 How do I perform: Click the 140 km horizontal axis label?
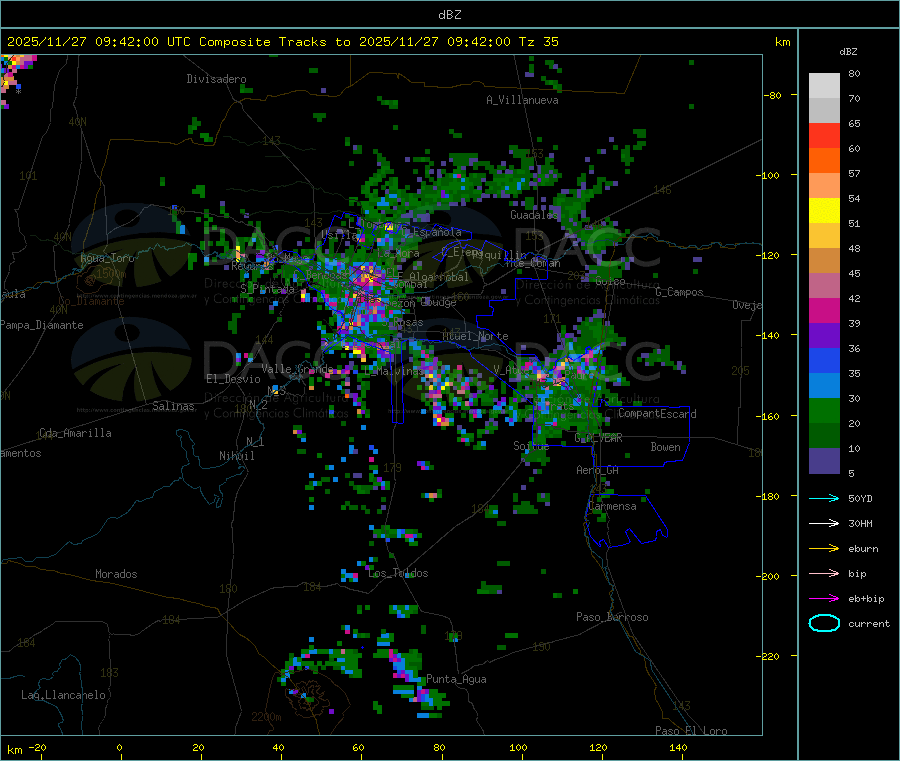pyautogui.click(x=678, y=747)
